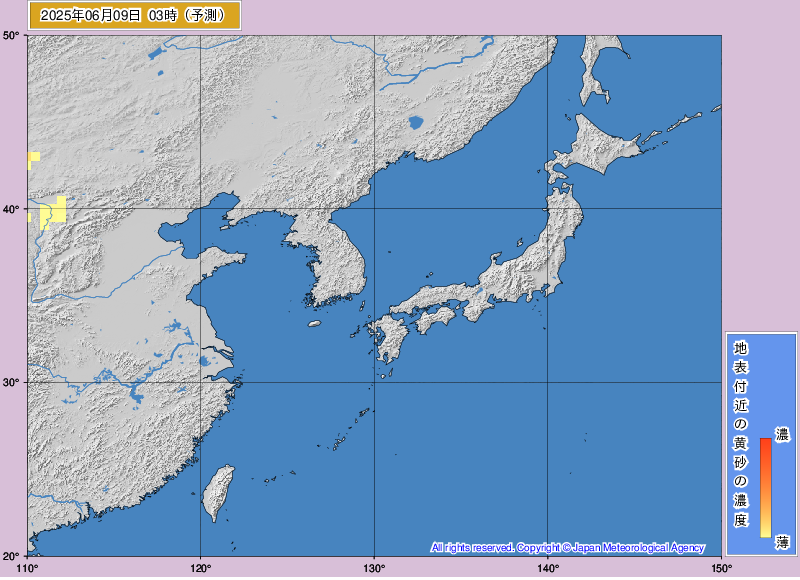800x580 pixels.
Task: Click the yellow dust patch near 40° latitude
Action: [x=53, y=211]
